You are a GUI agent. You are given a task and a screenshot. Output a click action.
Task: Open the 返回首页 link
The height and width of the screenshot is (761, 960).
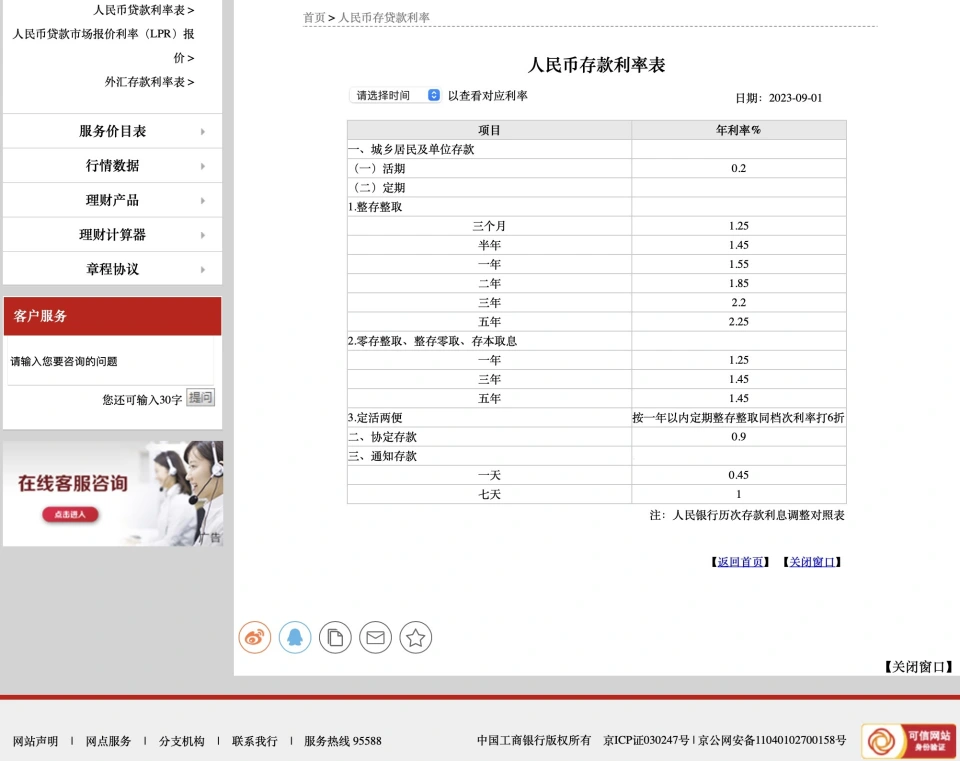point(741,562)
